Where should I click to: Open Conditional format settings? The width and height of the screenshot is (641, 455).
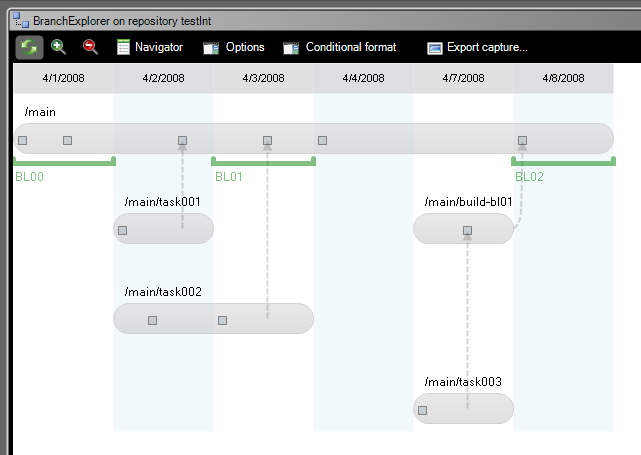340,47
